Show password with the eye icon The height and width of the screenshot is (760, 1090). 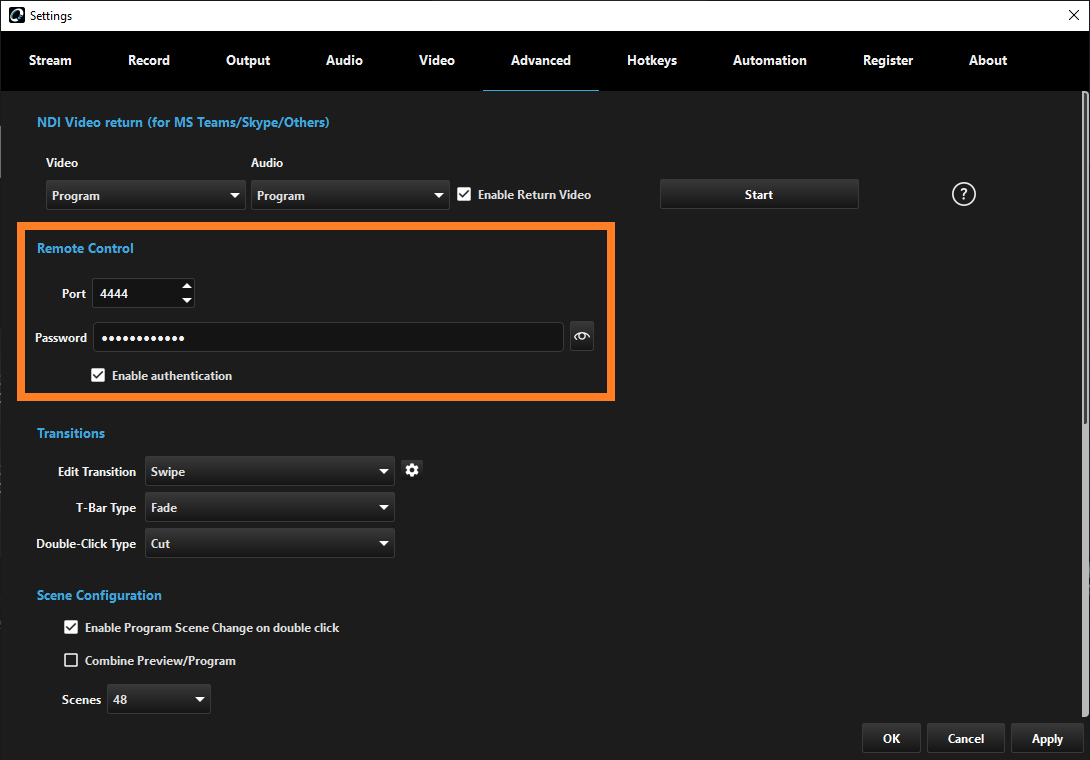coord(582,337)
